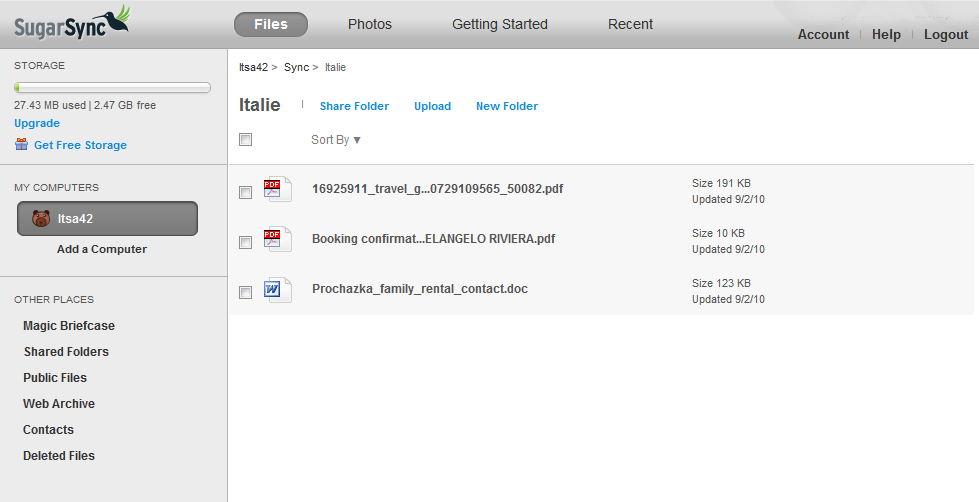Click the Upload link
Image resolution: width=979 pixels, height=502 pixels.
point(432,106)
